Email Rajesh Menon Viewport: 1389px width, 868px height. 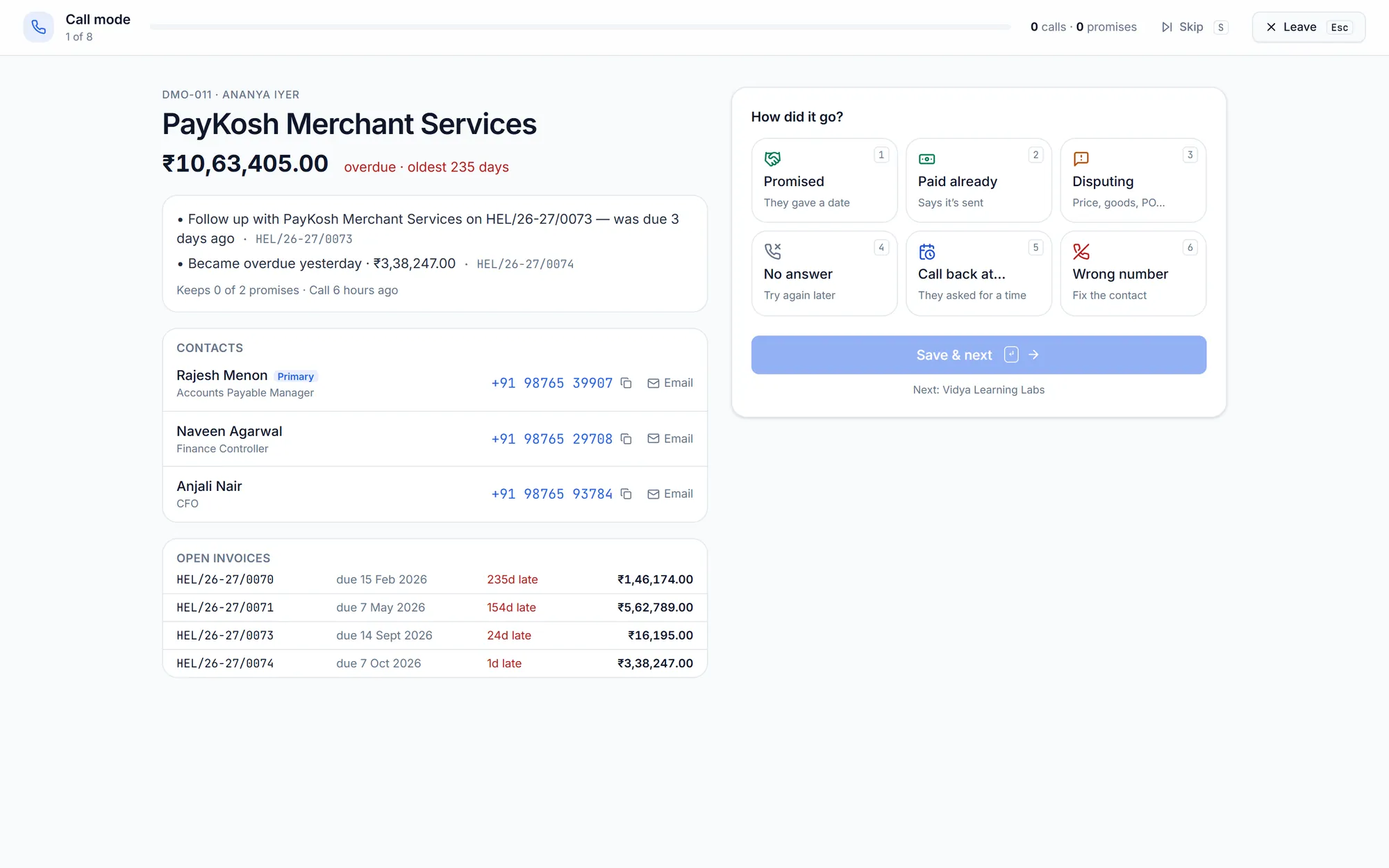click(670, 383)
